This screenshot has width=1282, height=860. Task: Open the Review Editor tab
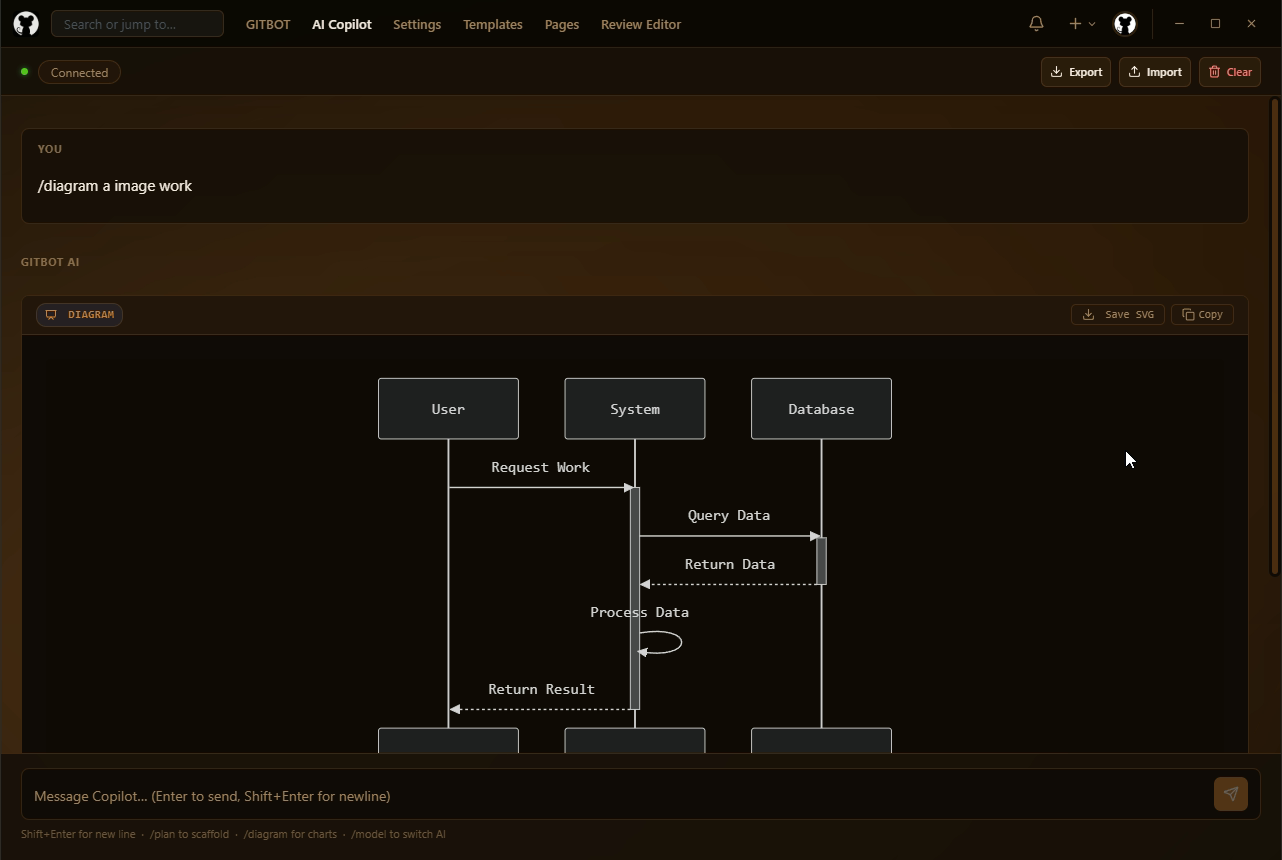pyautogui.click(x=640, y=24)
